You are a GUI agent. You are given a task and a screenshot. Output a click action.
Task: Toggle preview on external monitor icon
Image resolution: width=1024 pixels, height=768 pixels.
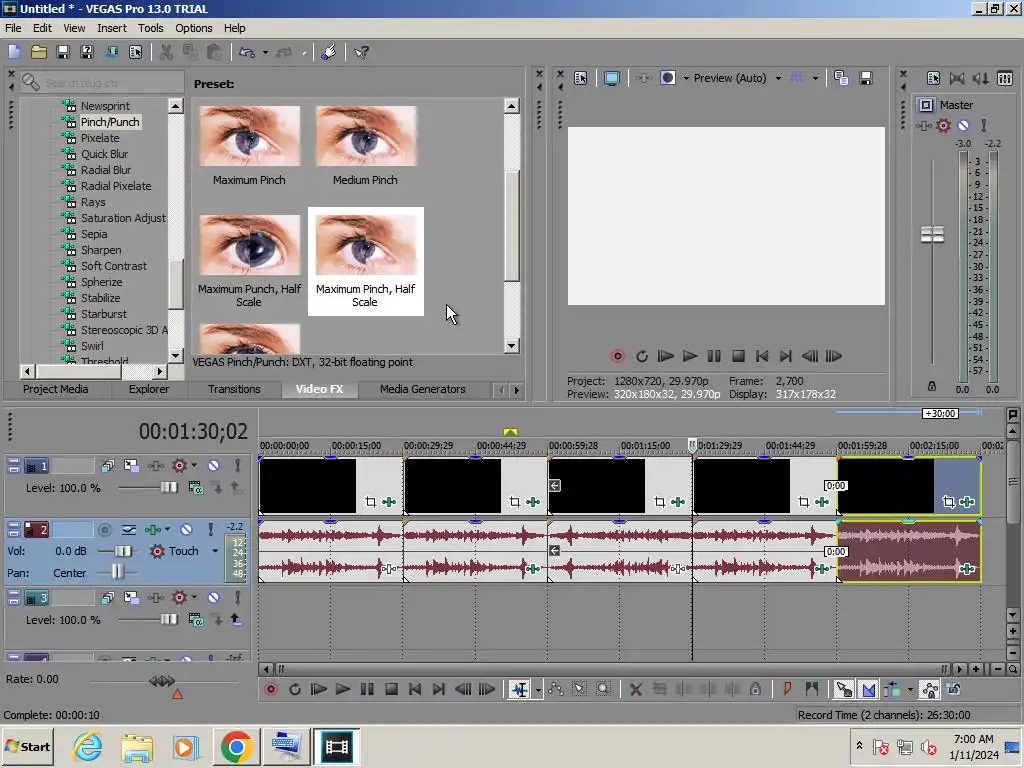point(612,78)
